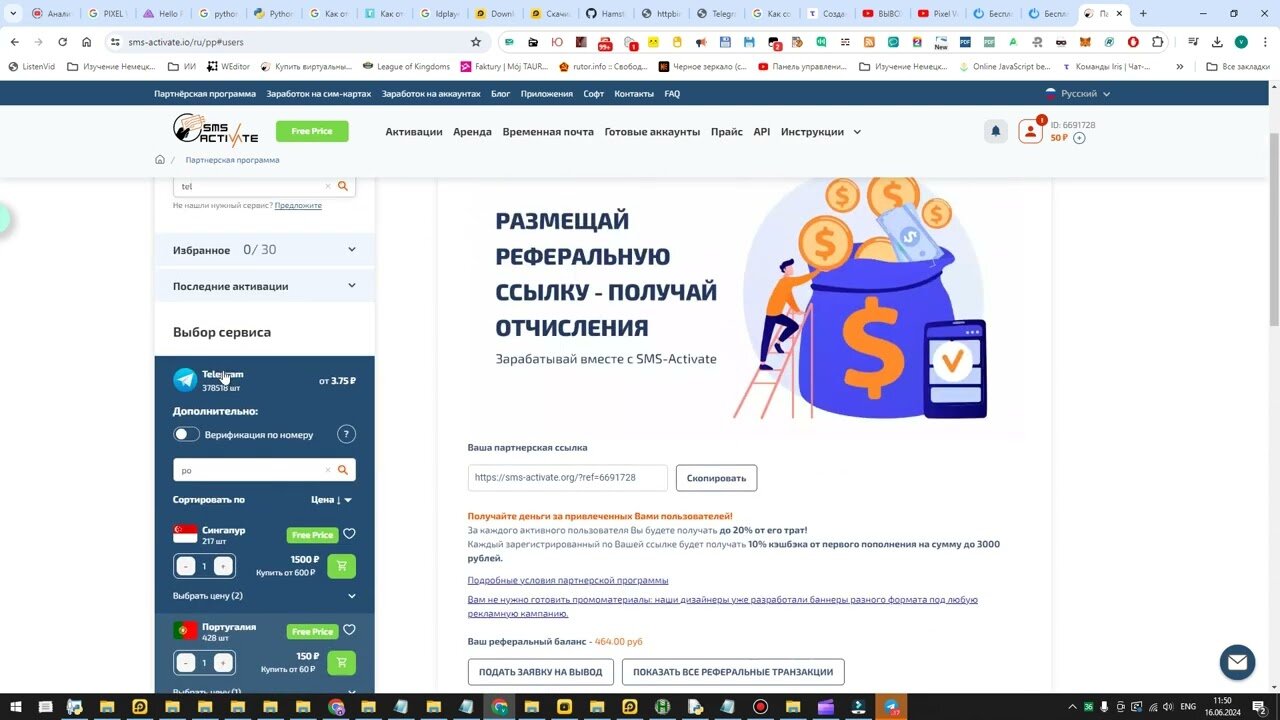1280x720 pixels.
Task: Expand Последние активации section
Action: click(264, 286)
